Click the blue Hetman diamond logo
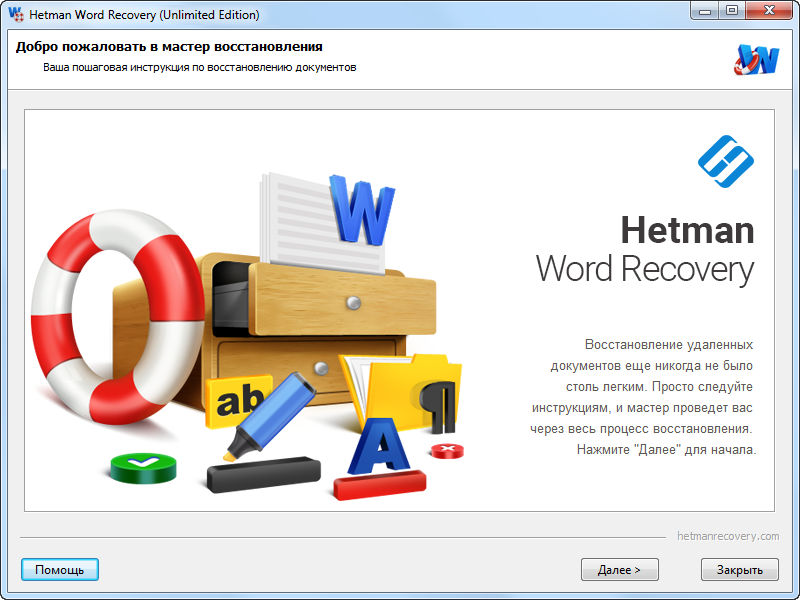 [725, 158]
